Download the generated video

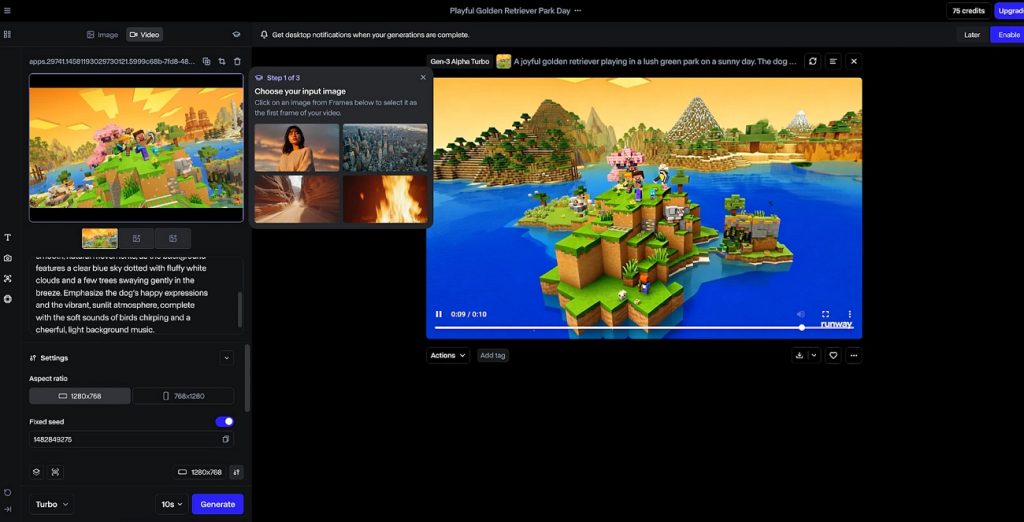tap(799, 355)
